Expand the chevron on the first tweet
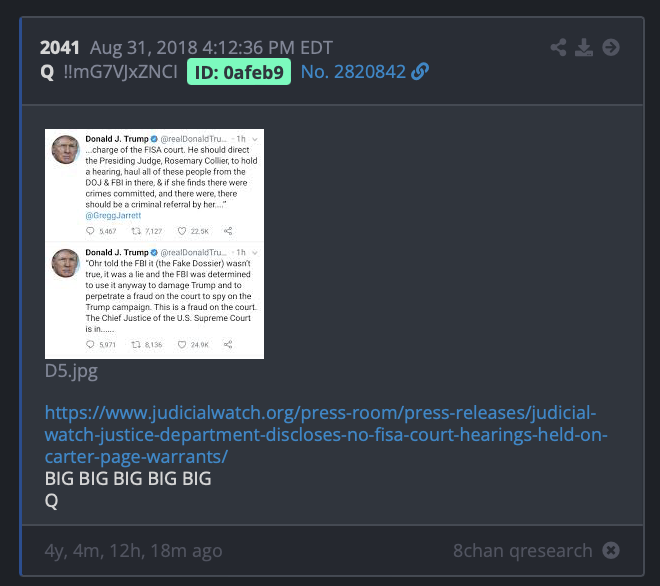Screen dimensions: 660x586 pyautogui.click(x=255, y=139)
